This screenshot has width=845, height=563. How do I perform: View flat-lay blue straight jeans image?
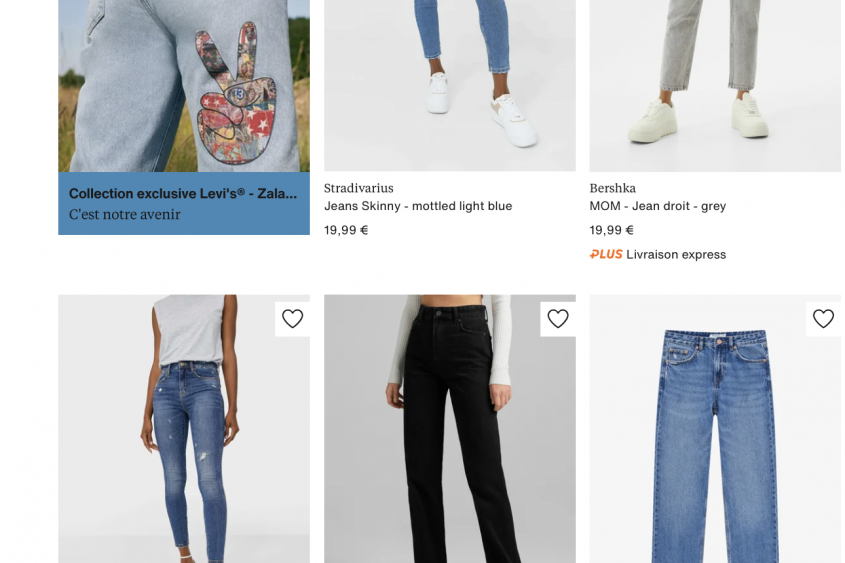[x=715, y=429]
